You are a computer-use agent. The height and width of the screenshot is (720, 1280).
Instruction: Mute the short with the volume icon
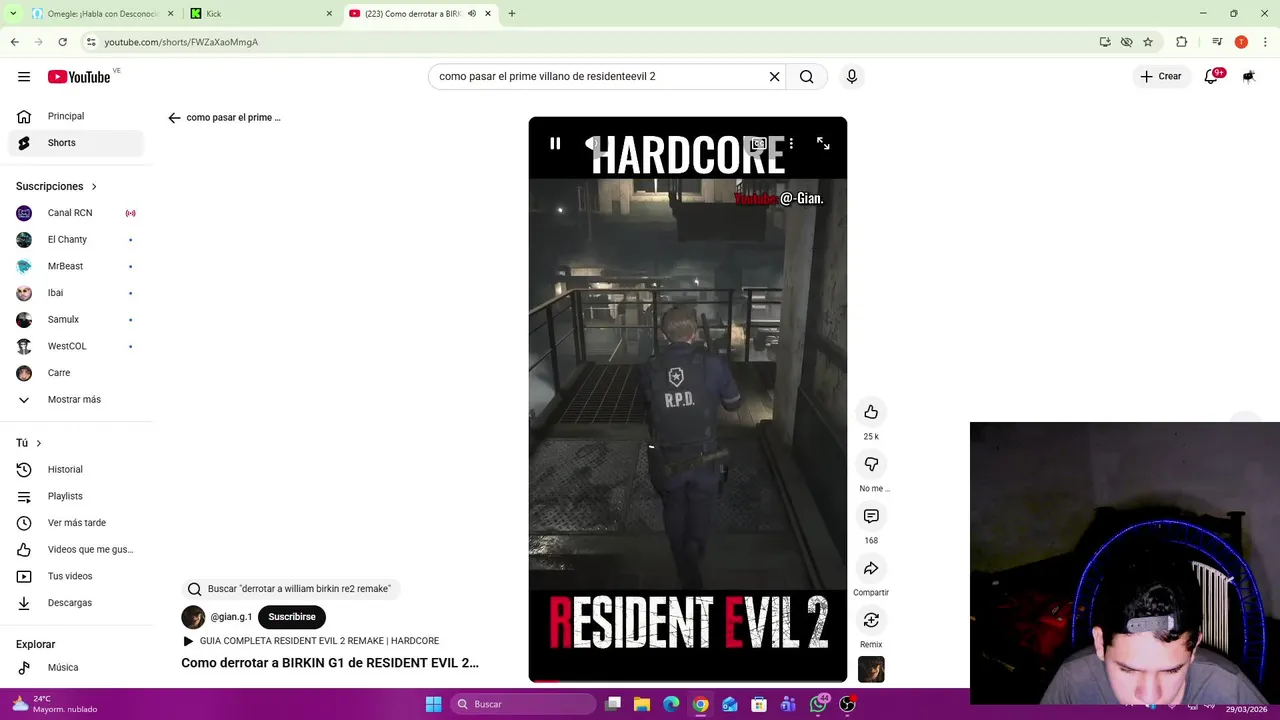[591, 144]
